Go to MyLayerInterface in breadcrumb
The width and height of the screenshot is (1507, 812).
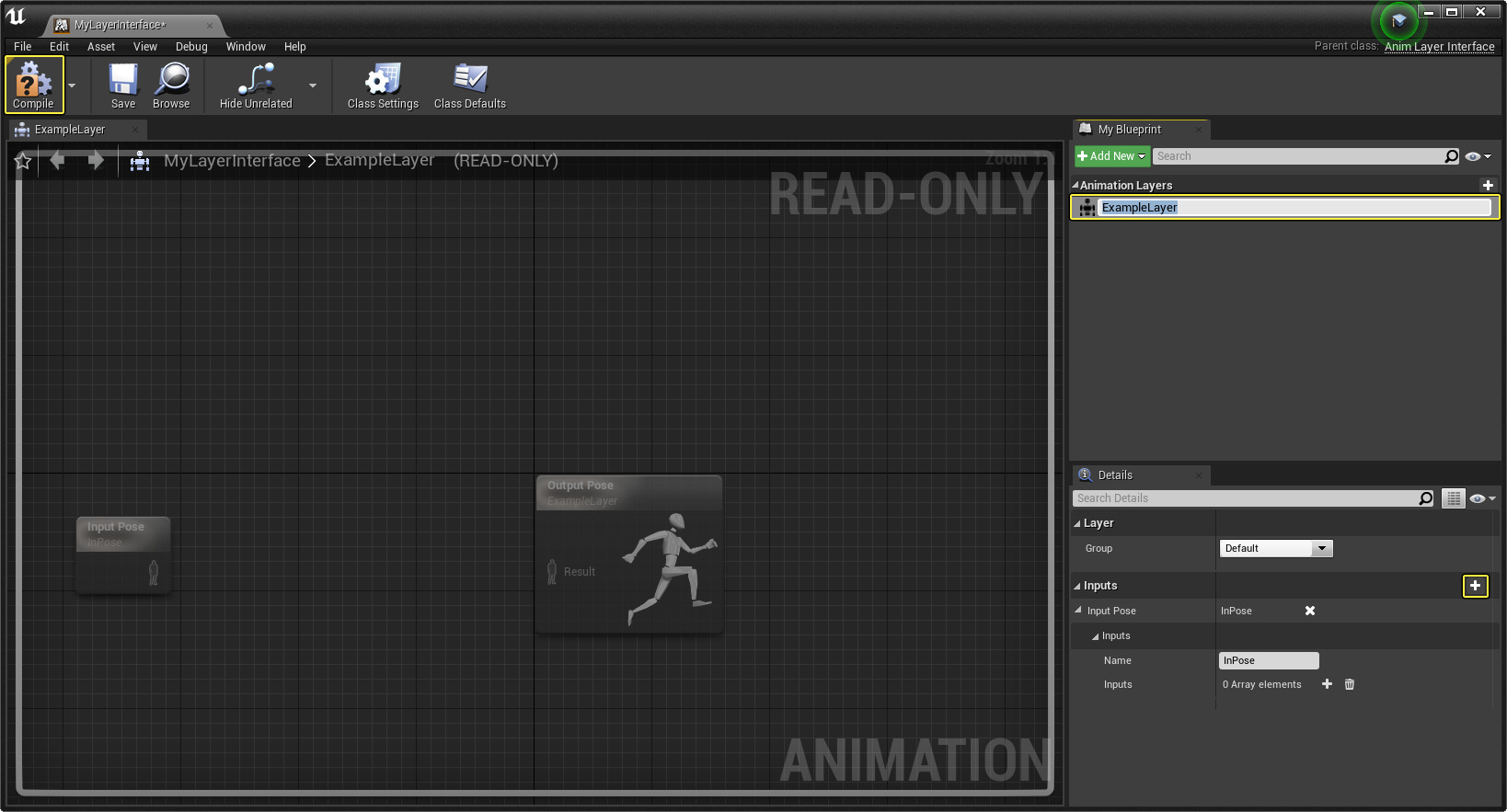[x=232, y=161]
